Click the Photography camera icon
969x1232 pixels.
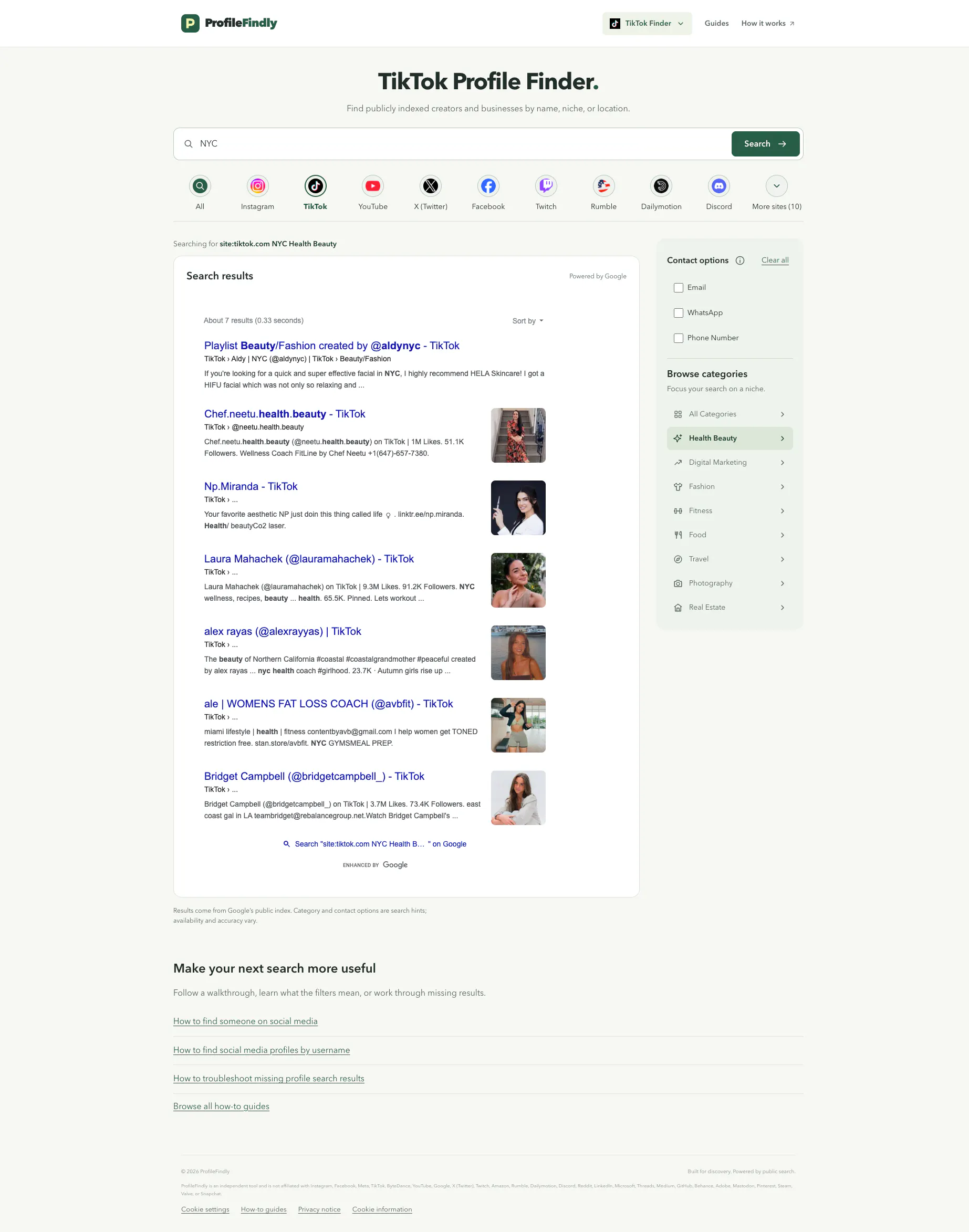pyautogui.click(x=678, y=583)
